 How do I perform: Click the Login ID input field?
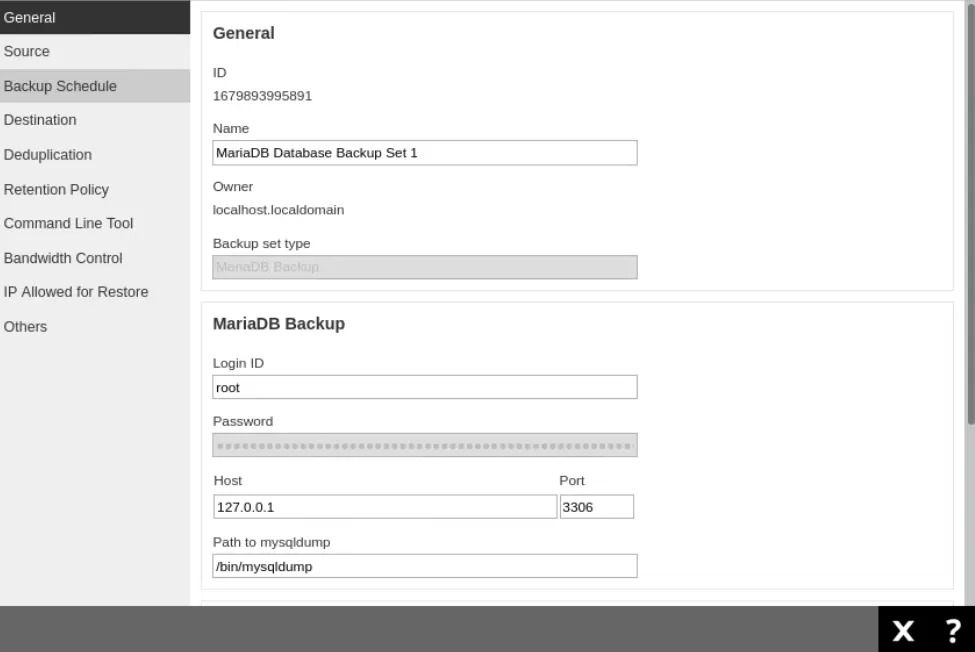tap(424, 387)
